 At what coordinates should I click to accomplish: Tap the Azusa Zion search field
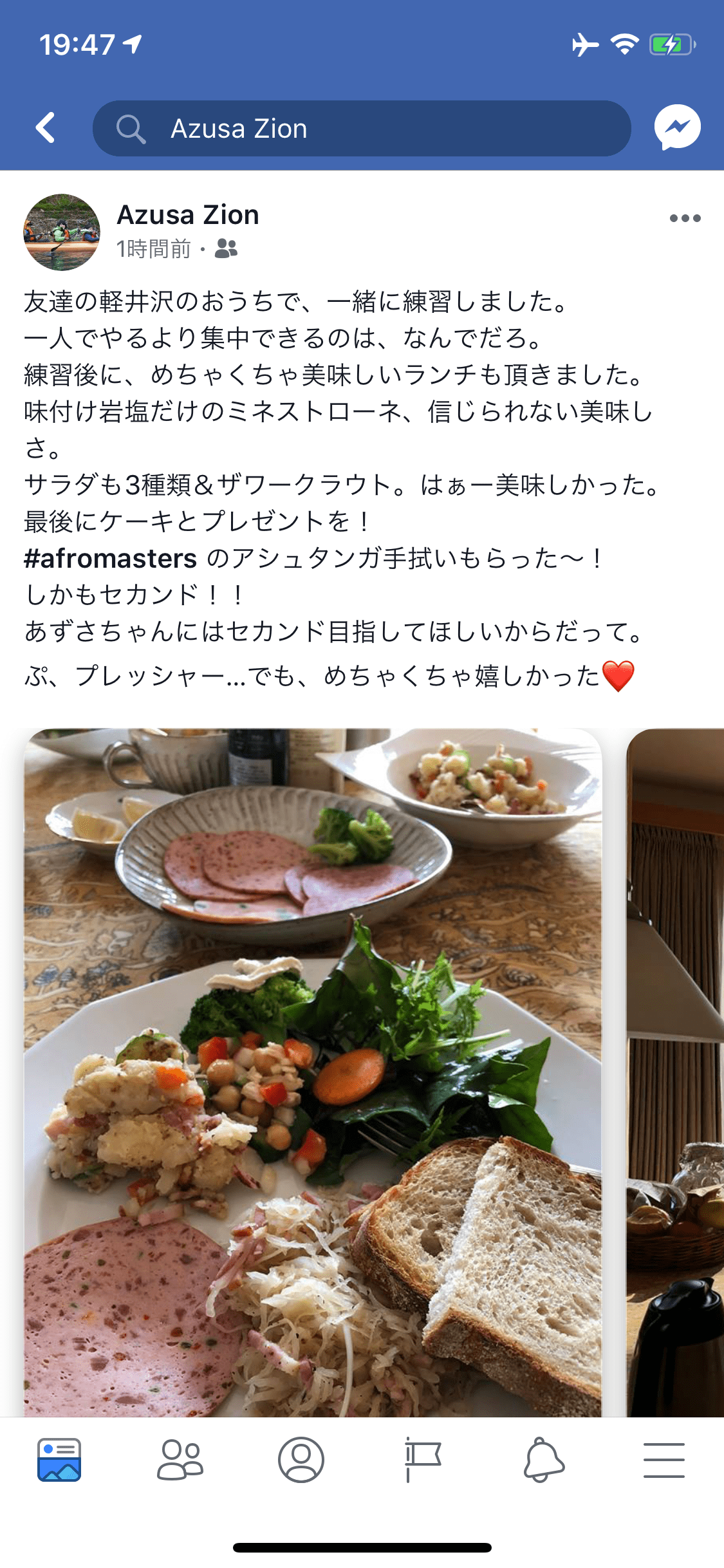pos(362,128)
